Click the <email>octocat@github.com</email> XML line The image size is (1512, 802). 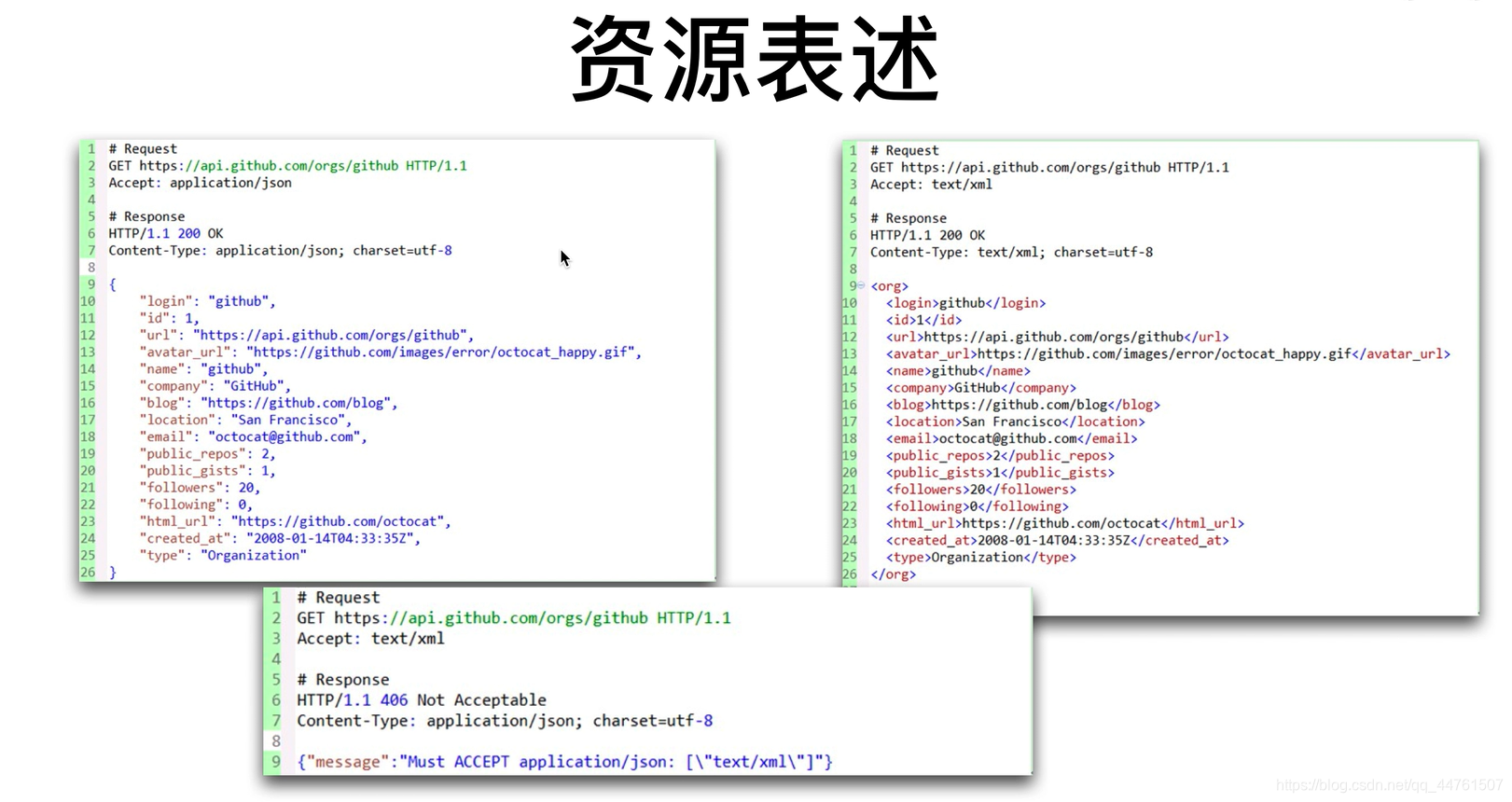tap(1011, 438)
